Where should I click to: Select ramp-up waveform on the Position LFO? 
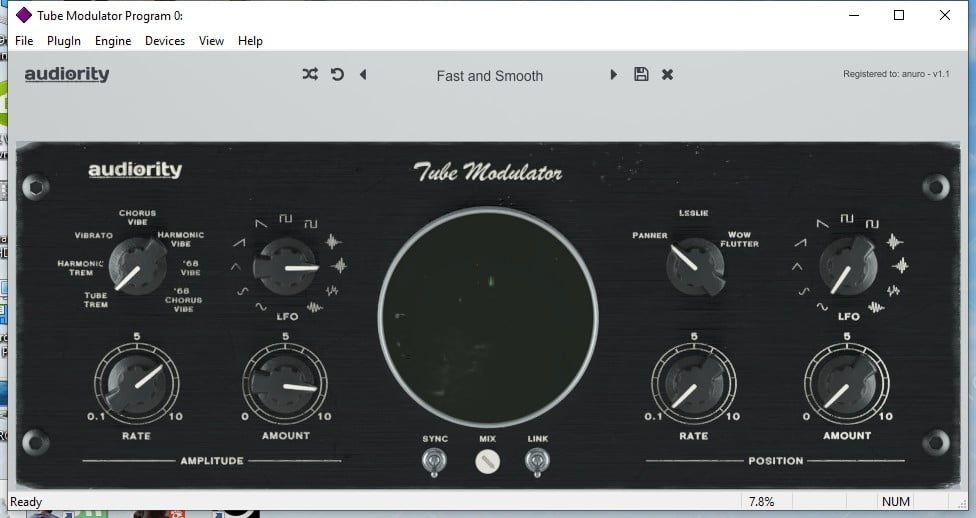pos(800,243)
